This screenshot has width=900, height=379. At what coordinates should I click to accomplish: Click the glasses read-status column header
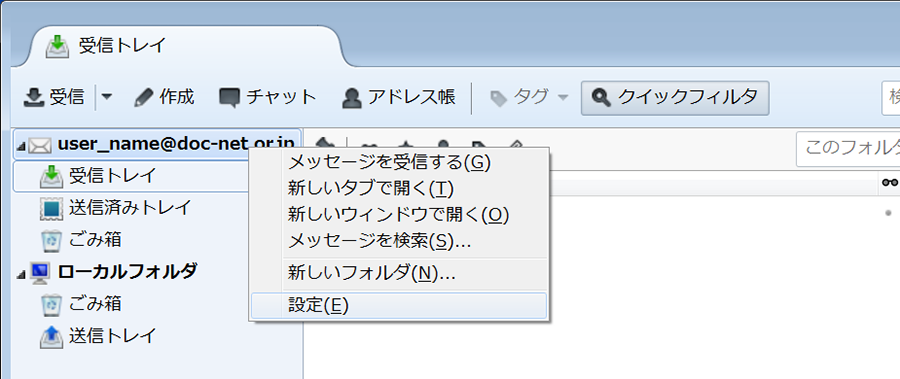point(890,183)
